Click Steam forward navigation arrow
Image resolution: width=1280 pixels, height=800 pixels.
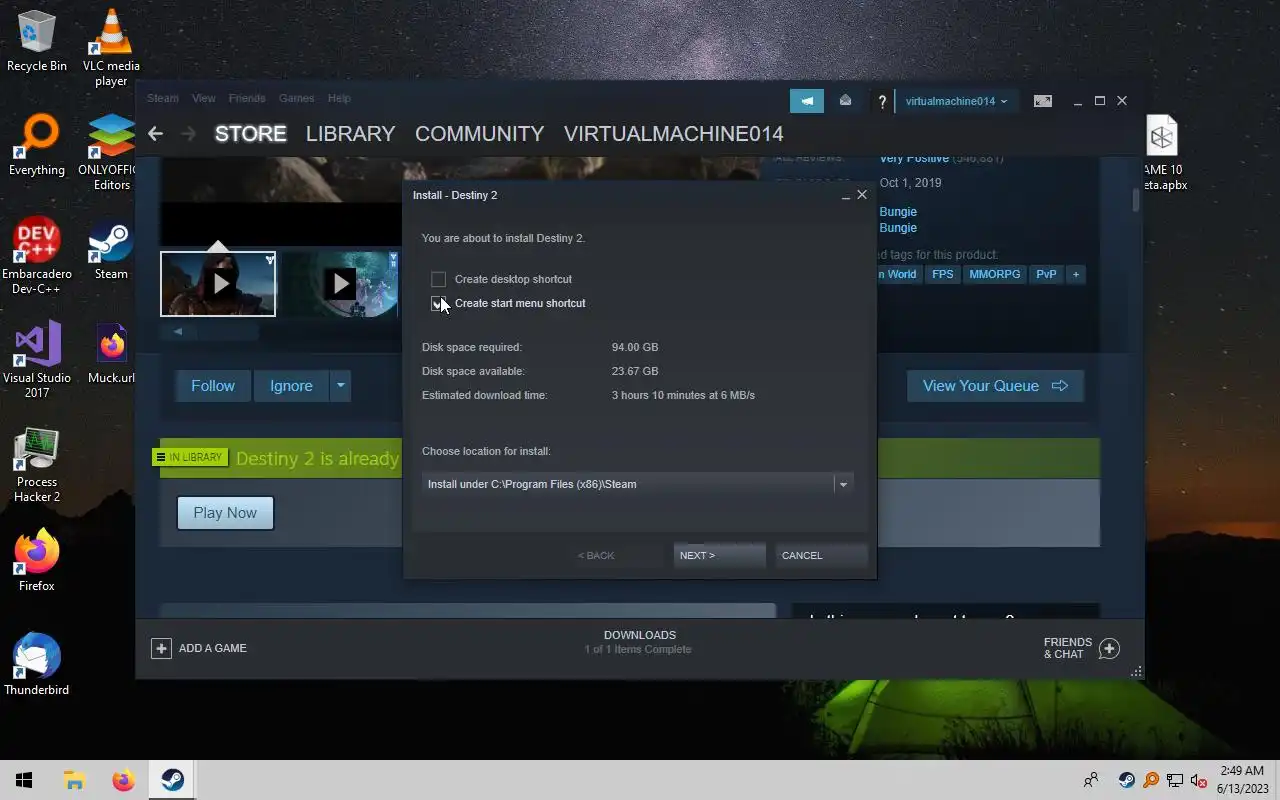pyautogui.click(x=190, y=133)
